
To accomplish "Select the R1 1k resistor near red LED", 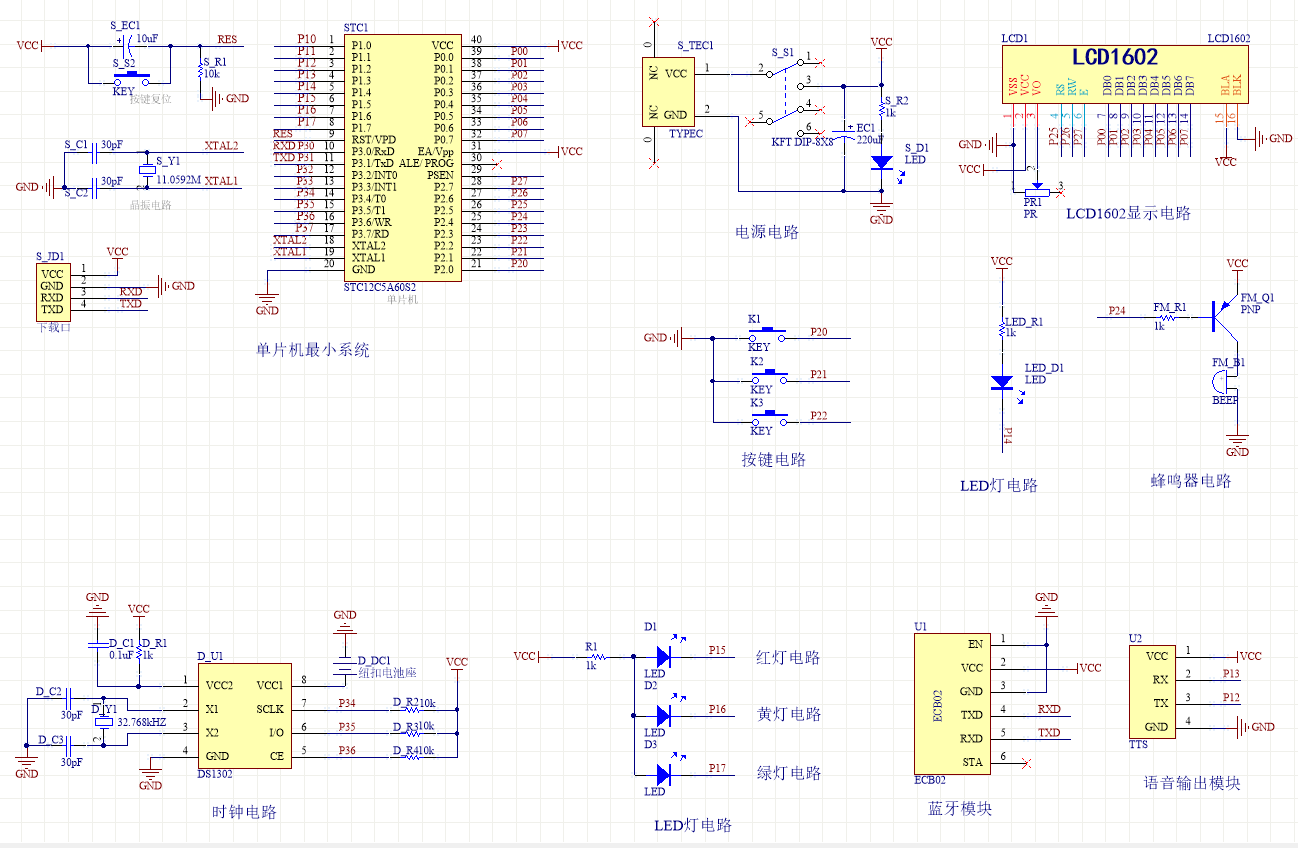I will click(x=596, y=657).
